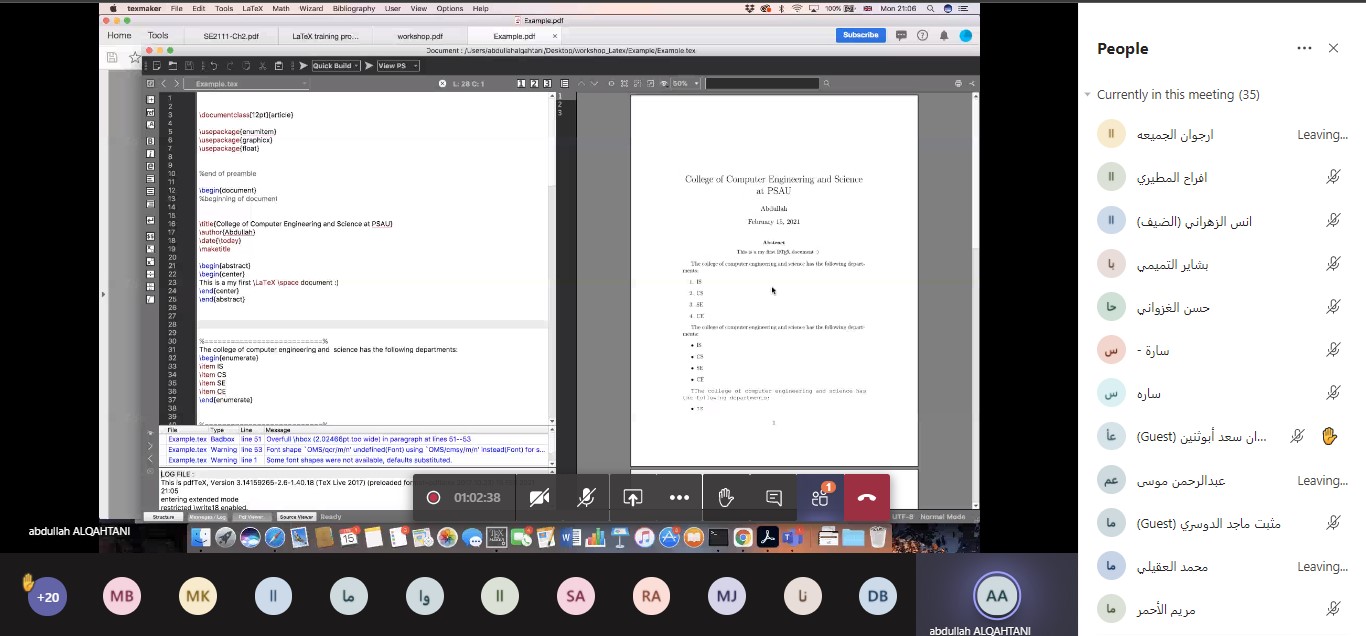Hide the participants panel using people icon
This screenshot has width=1366, height=636.
coord(820,497)
